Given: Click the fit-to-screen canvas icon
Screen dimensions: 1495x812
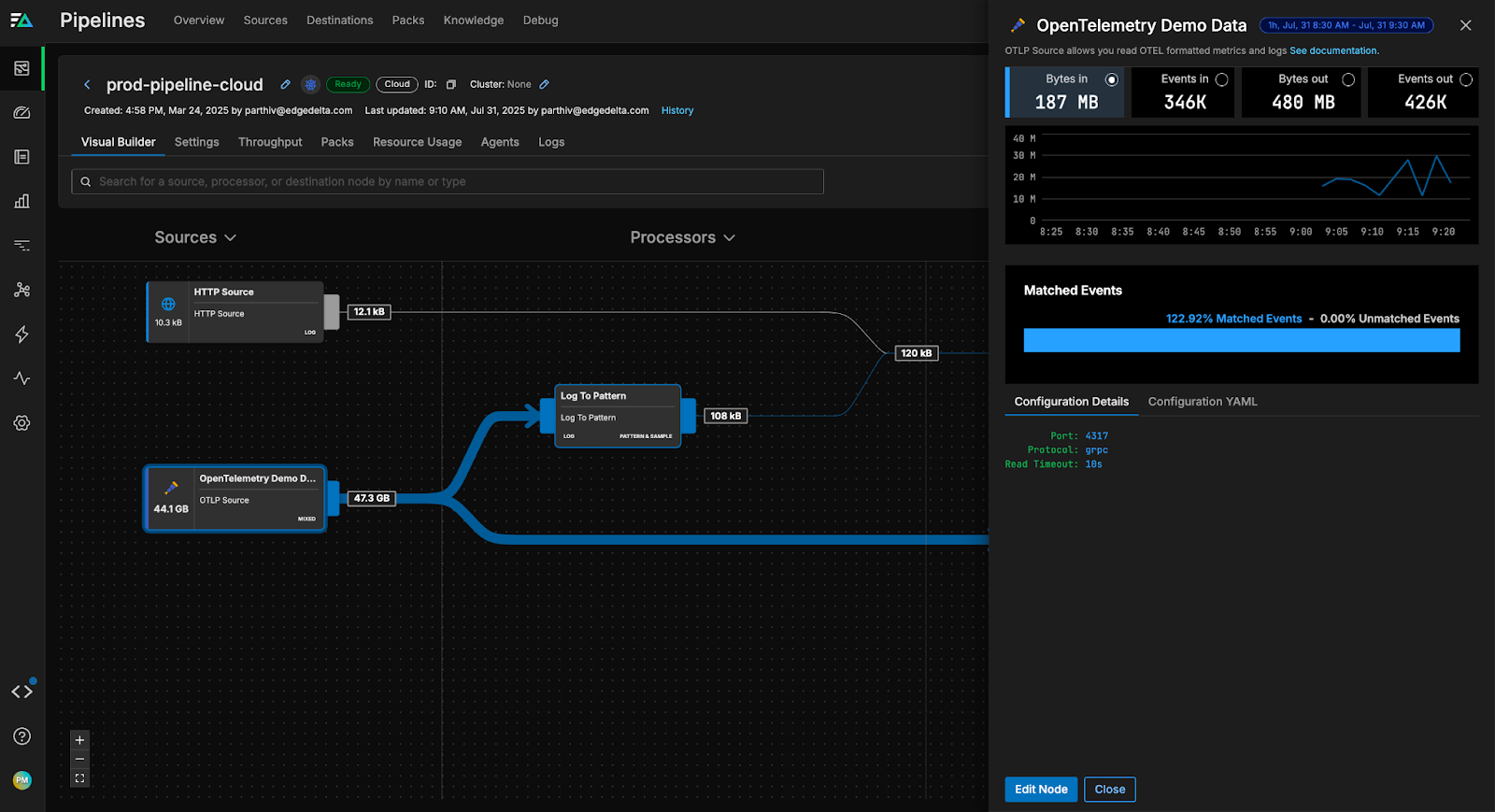Looking at the screenshot, I should tap(79, 777).
